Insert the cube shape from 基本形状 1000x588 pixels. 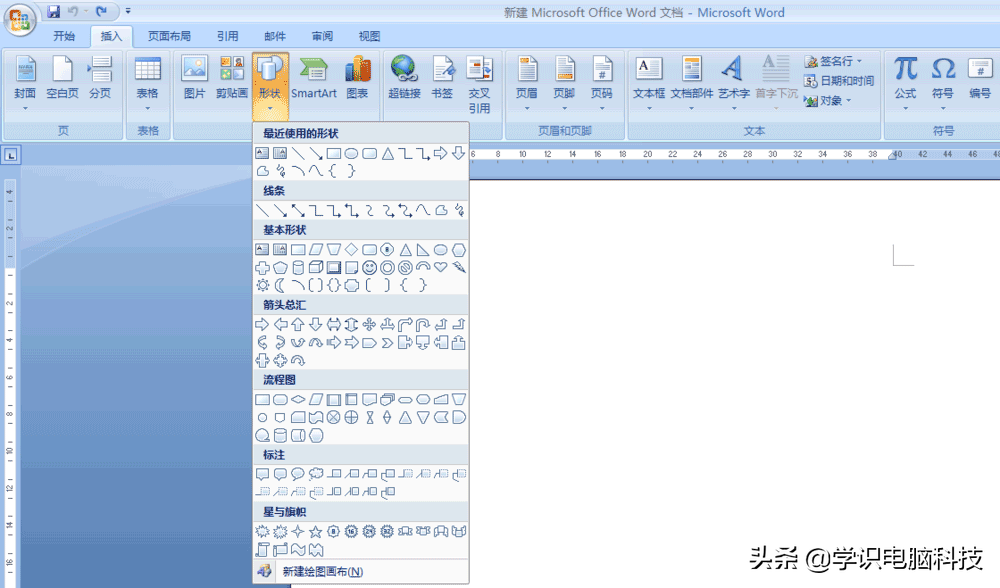[316, 267]
